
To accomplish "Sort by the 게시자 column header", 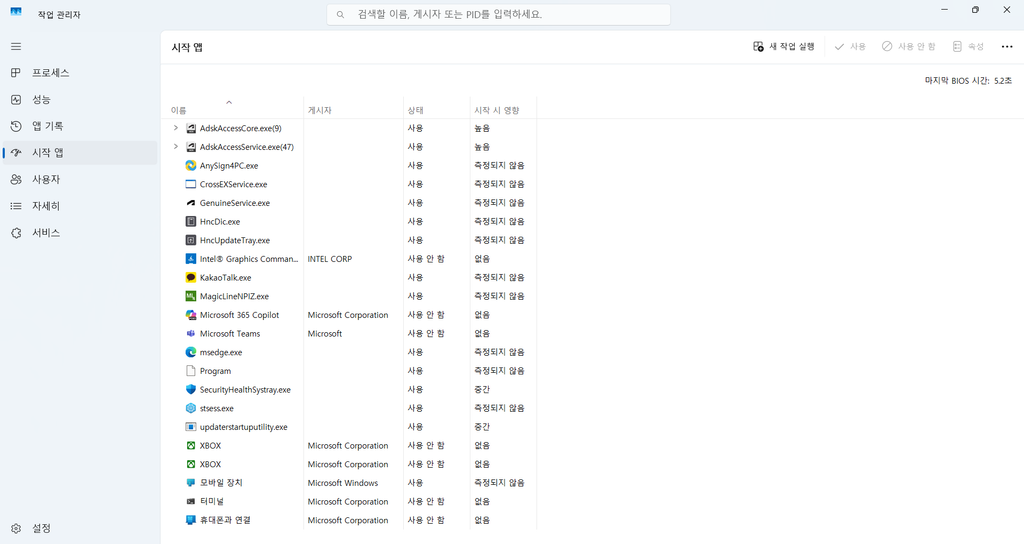I will [353, 110].
